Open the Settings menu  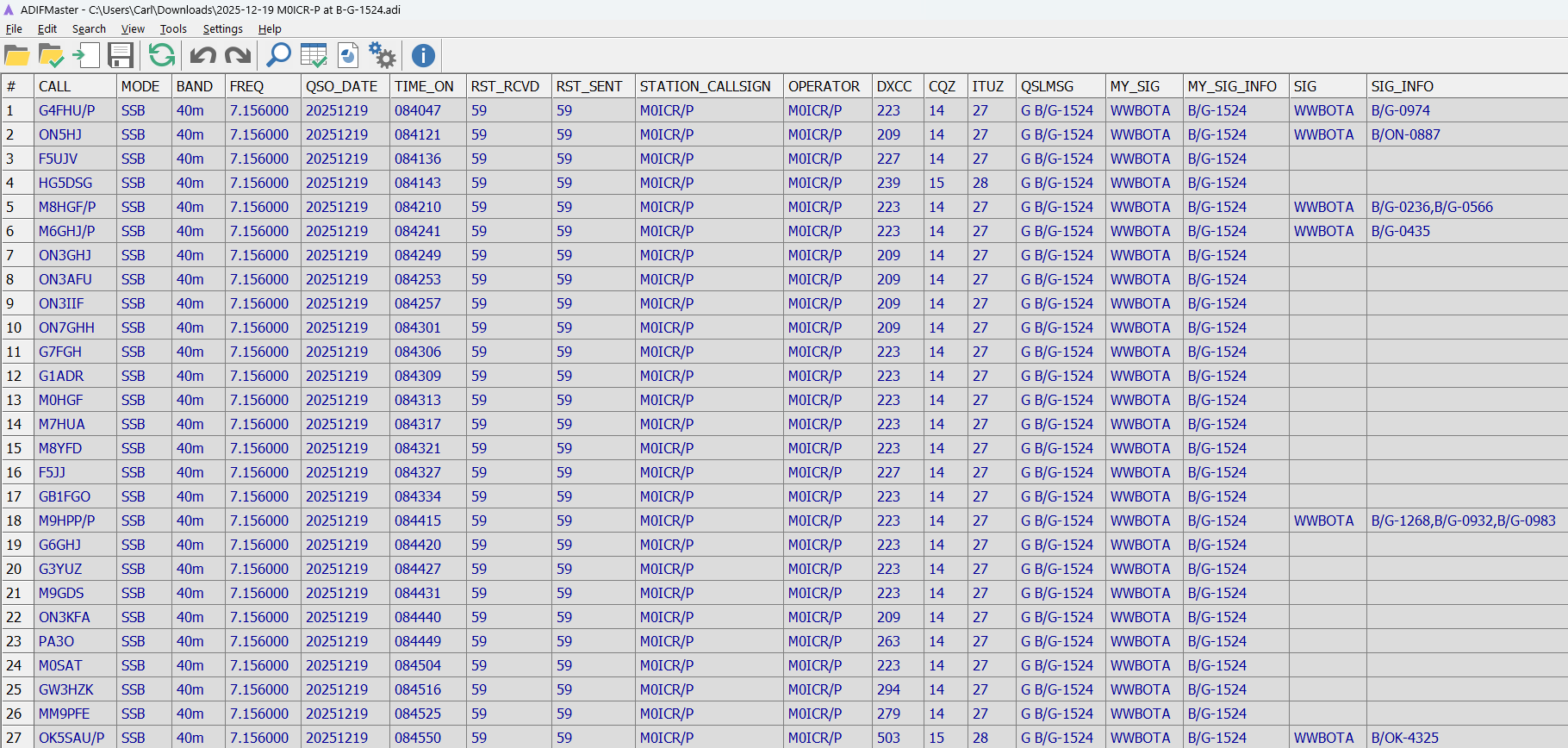pyautogui.click(x=222, y=28)
